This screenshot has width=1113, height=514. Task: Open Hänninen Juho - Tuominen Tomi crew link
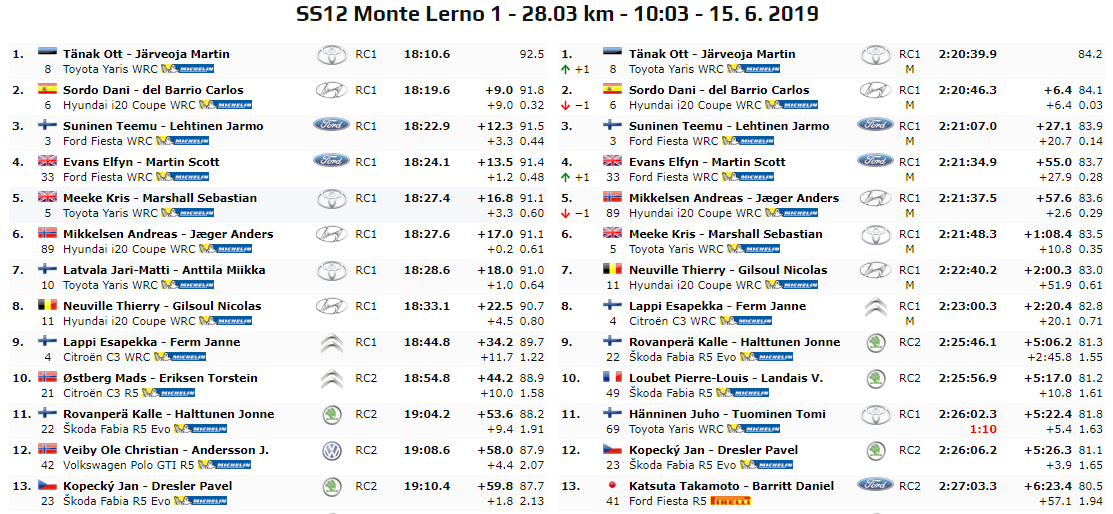point(727,414)
